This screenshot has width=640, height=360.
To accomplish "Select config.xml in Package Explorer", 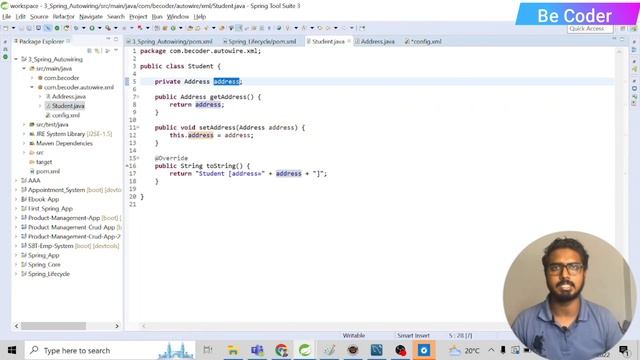I will click(62, 115).
